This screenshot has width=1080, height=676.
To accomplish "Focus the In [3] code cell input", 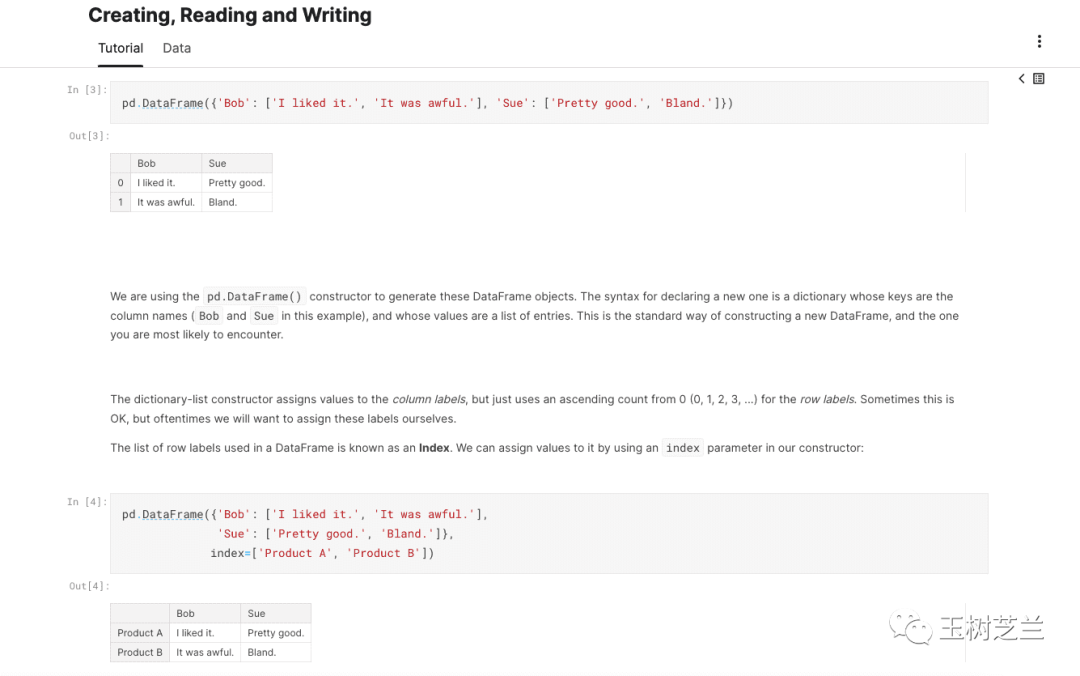I will click(x=548, y=103).
